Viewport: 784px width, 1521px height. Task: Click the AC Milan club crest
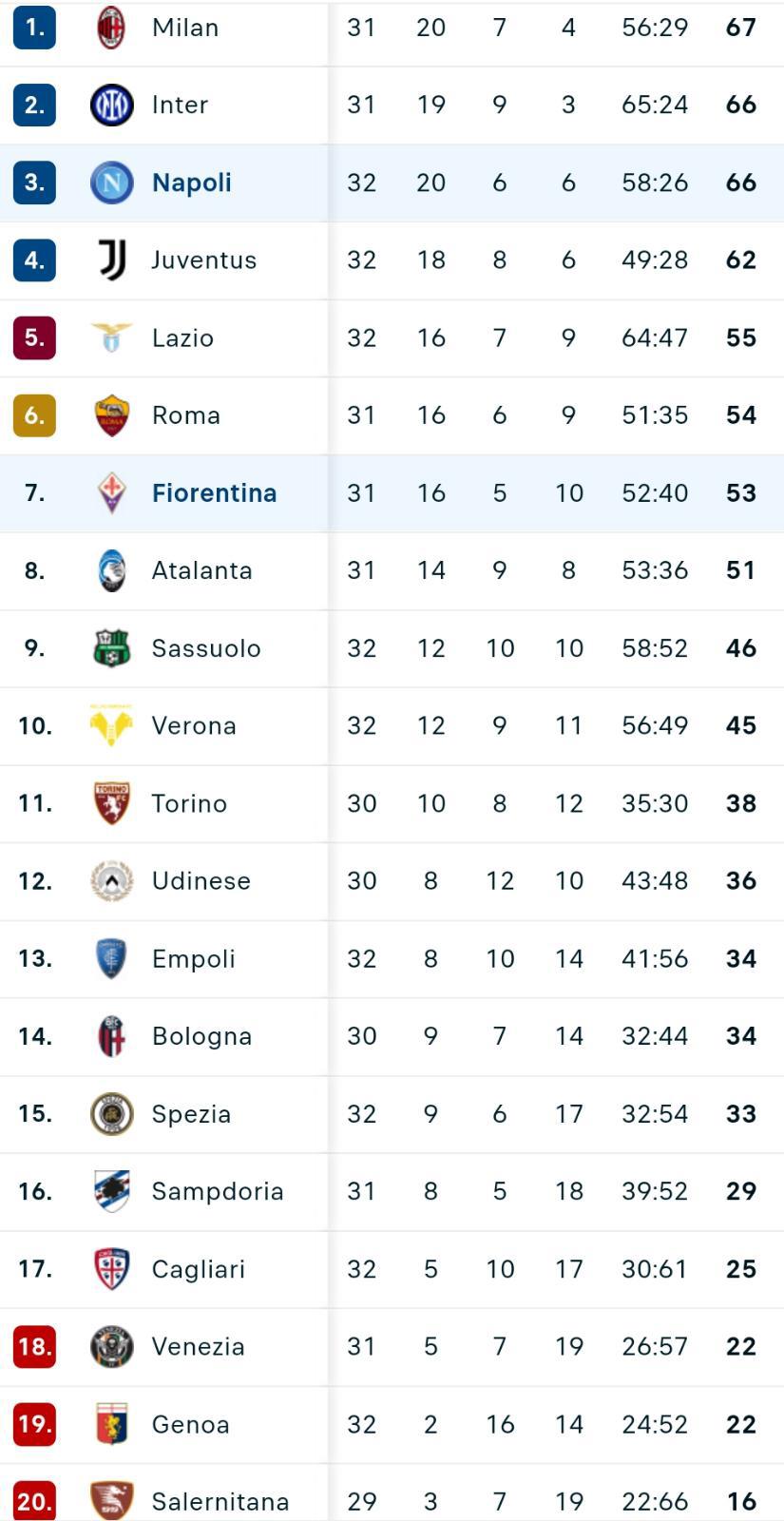111,28
